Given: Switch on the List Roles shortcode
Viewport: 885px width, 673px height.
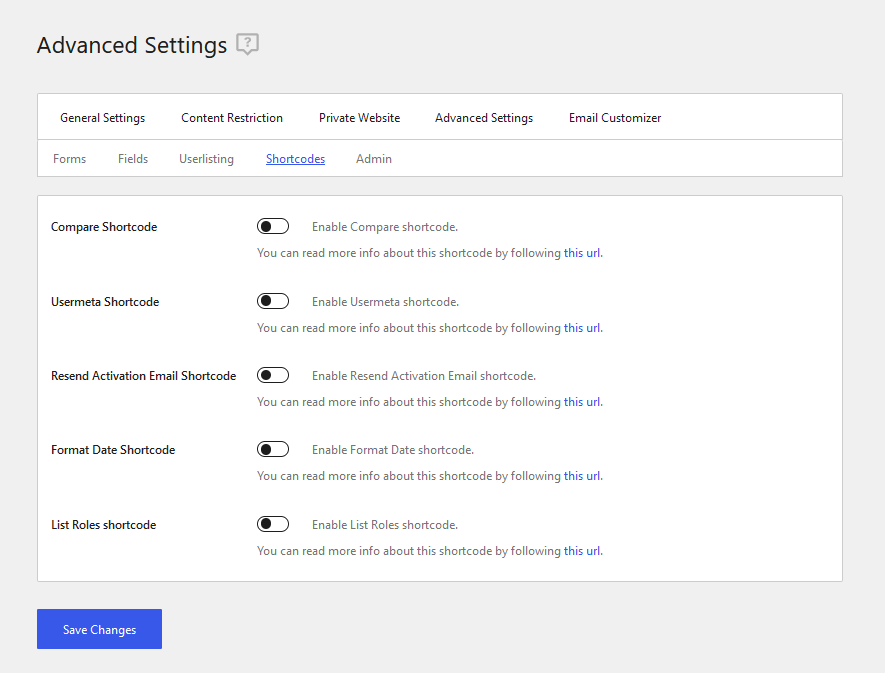Looking at the screenshot, I should coord(273,525).
